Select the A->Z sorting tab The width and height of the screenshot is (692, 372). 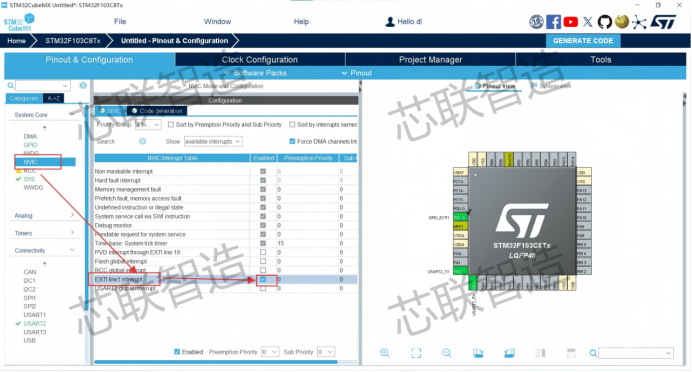pos(54,98)
